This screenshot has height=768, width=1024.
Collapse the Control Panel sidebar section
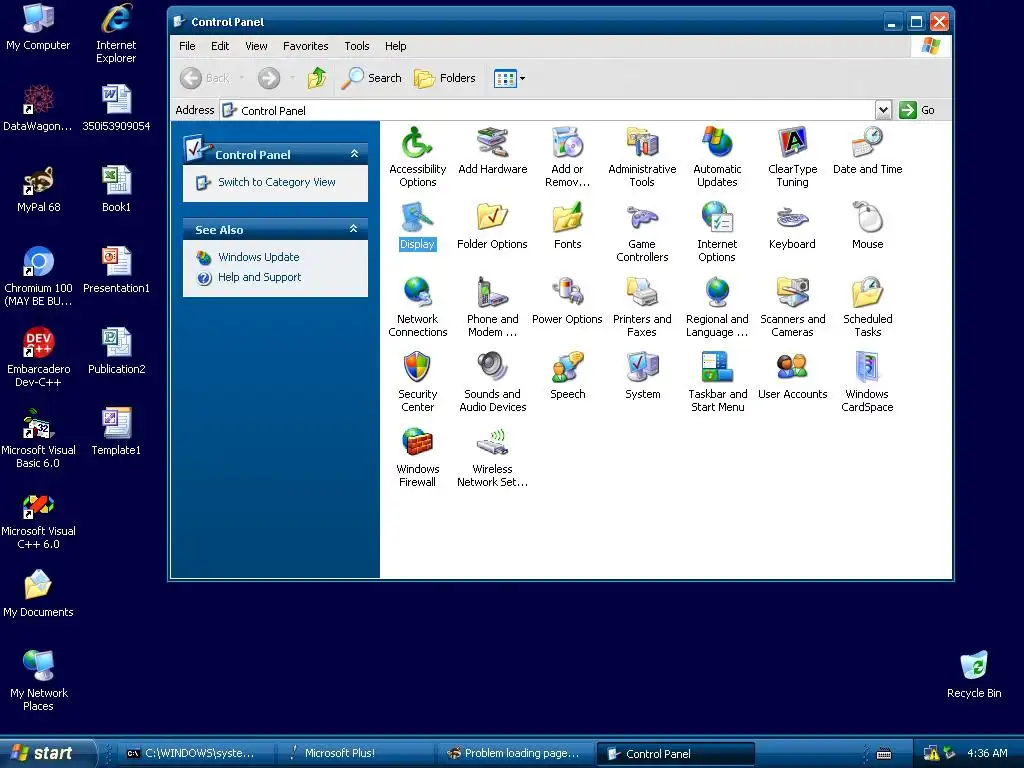pos(354,153)
